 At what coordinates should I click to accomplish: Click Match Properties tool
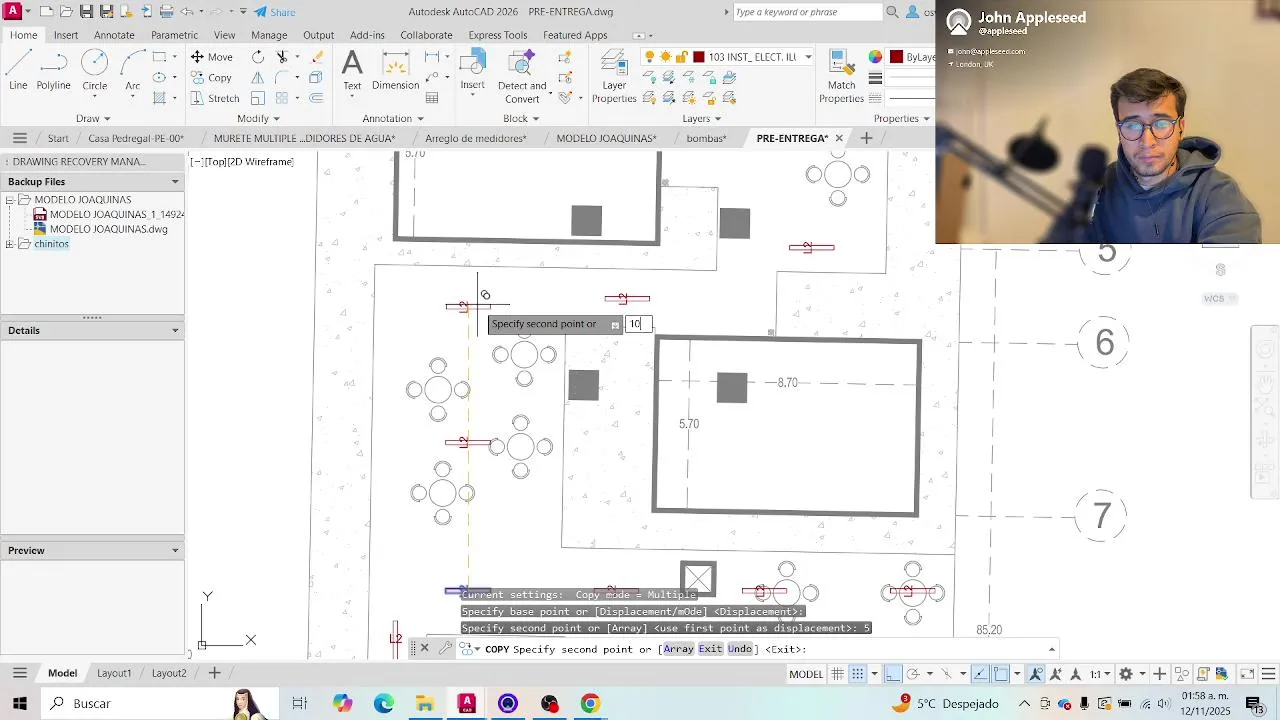841,77
